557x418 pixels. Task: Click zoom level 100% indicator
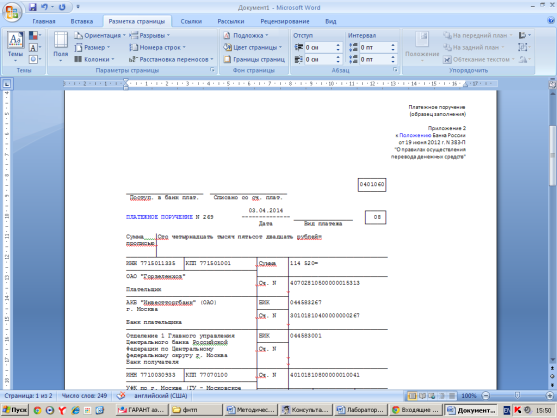click(x=469, y=396)
